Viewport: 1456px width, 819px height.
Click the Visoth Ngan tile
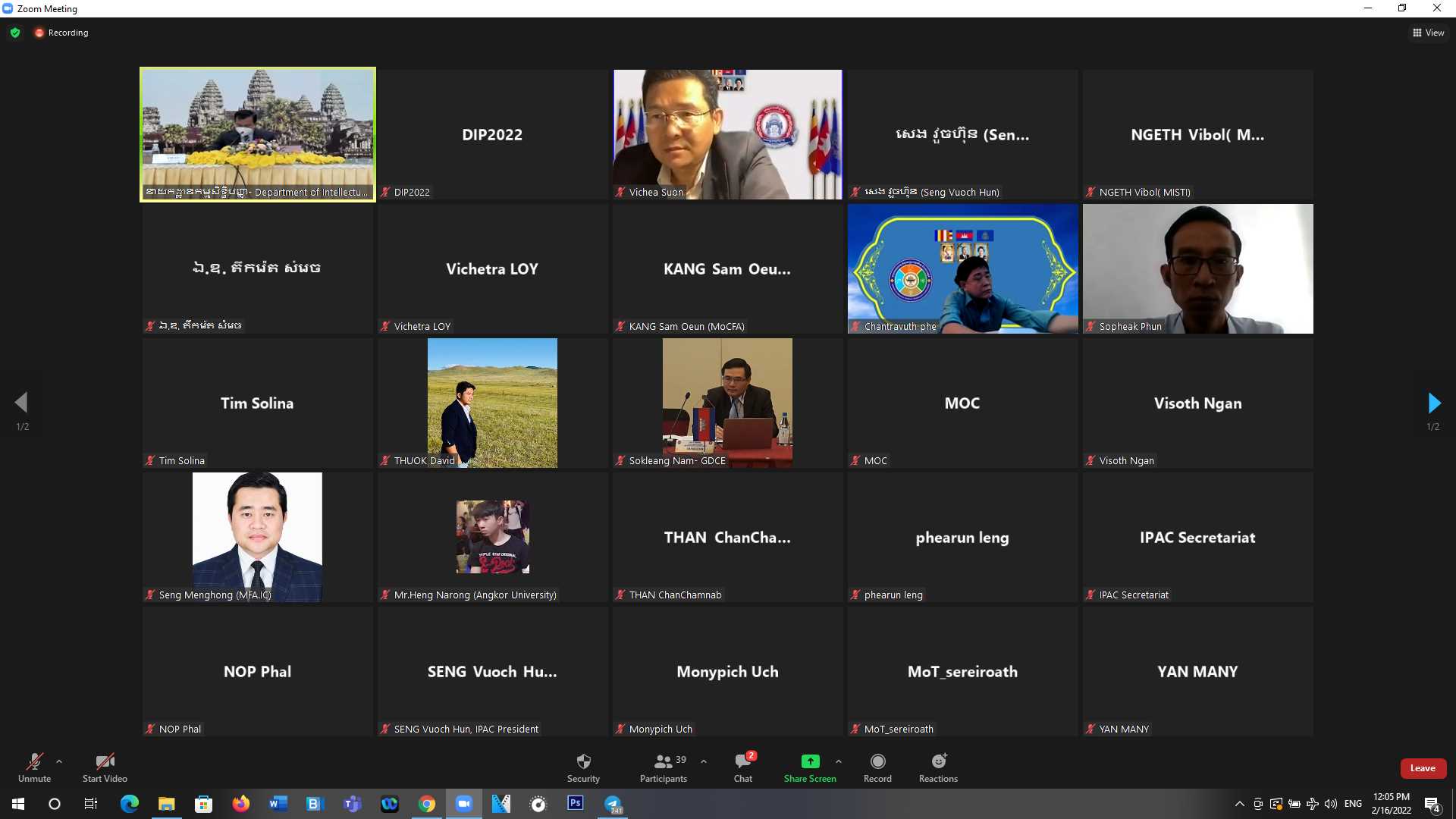tap(1197, 403)
